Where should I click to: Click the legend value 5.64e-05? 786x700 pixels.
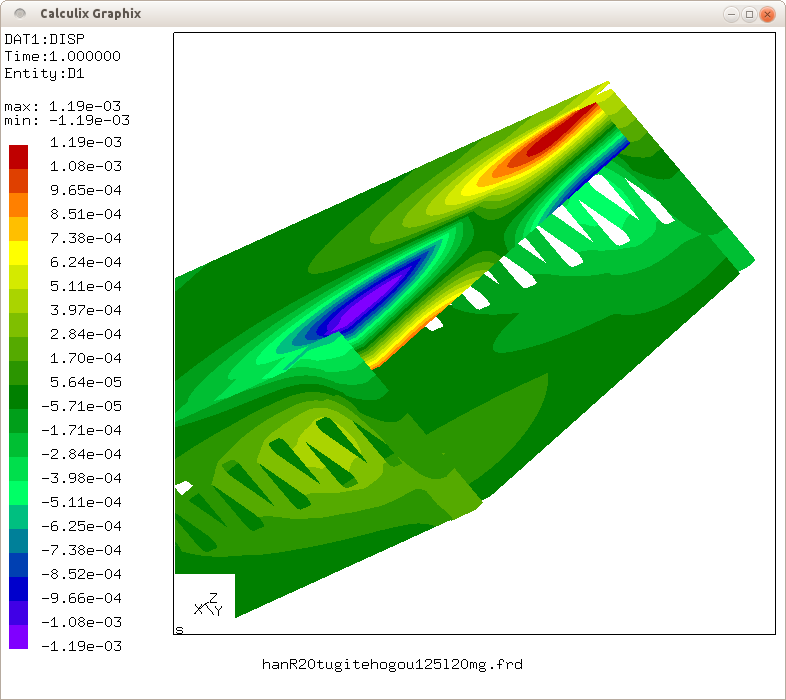pyautogui.click(x=86, y=383)
